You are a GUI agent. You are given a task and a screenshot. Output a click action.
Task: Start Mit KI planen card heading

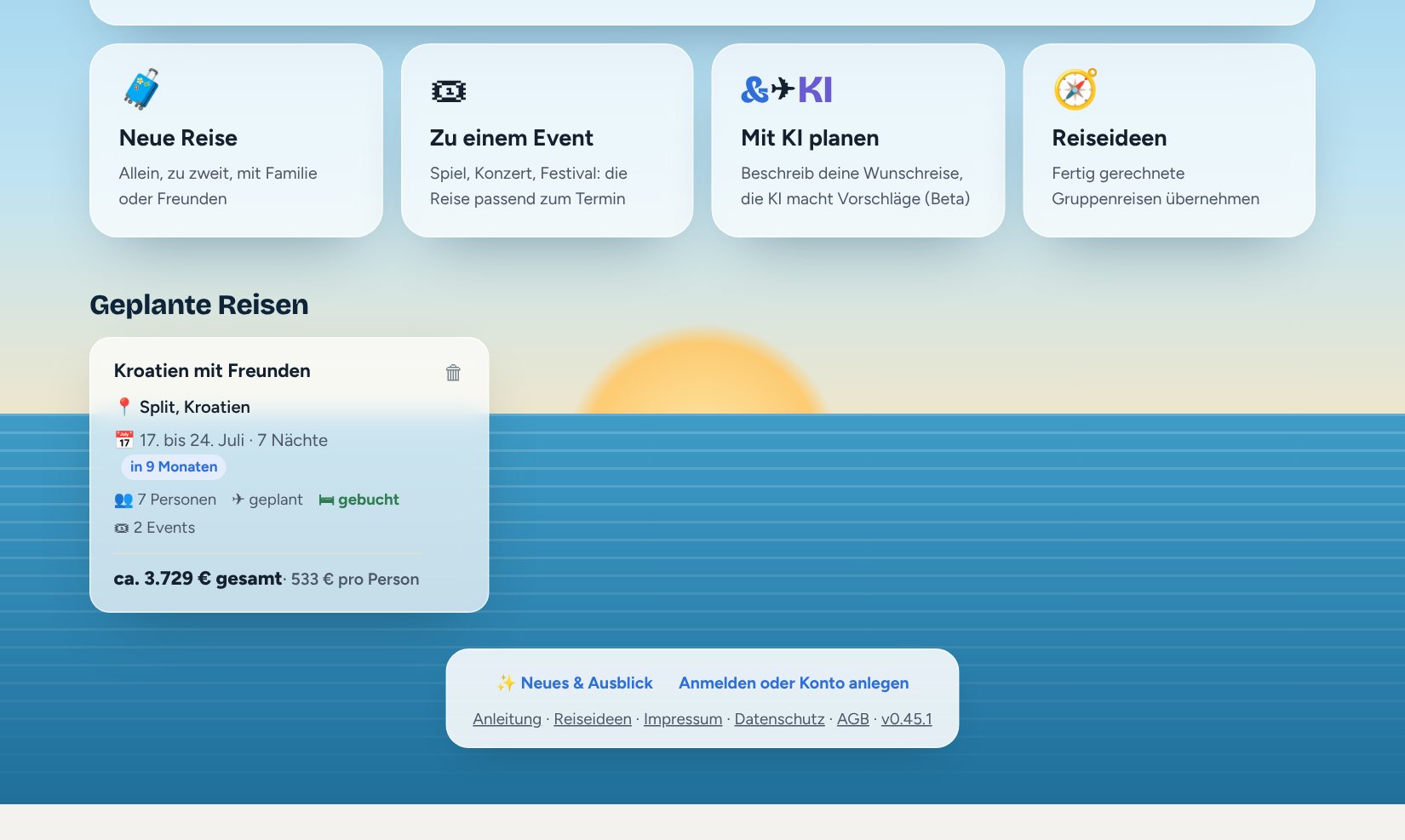click(x=810, y=138)
